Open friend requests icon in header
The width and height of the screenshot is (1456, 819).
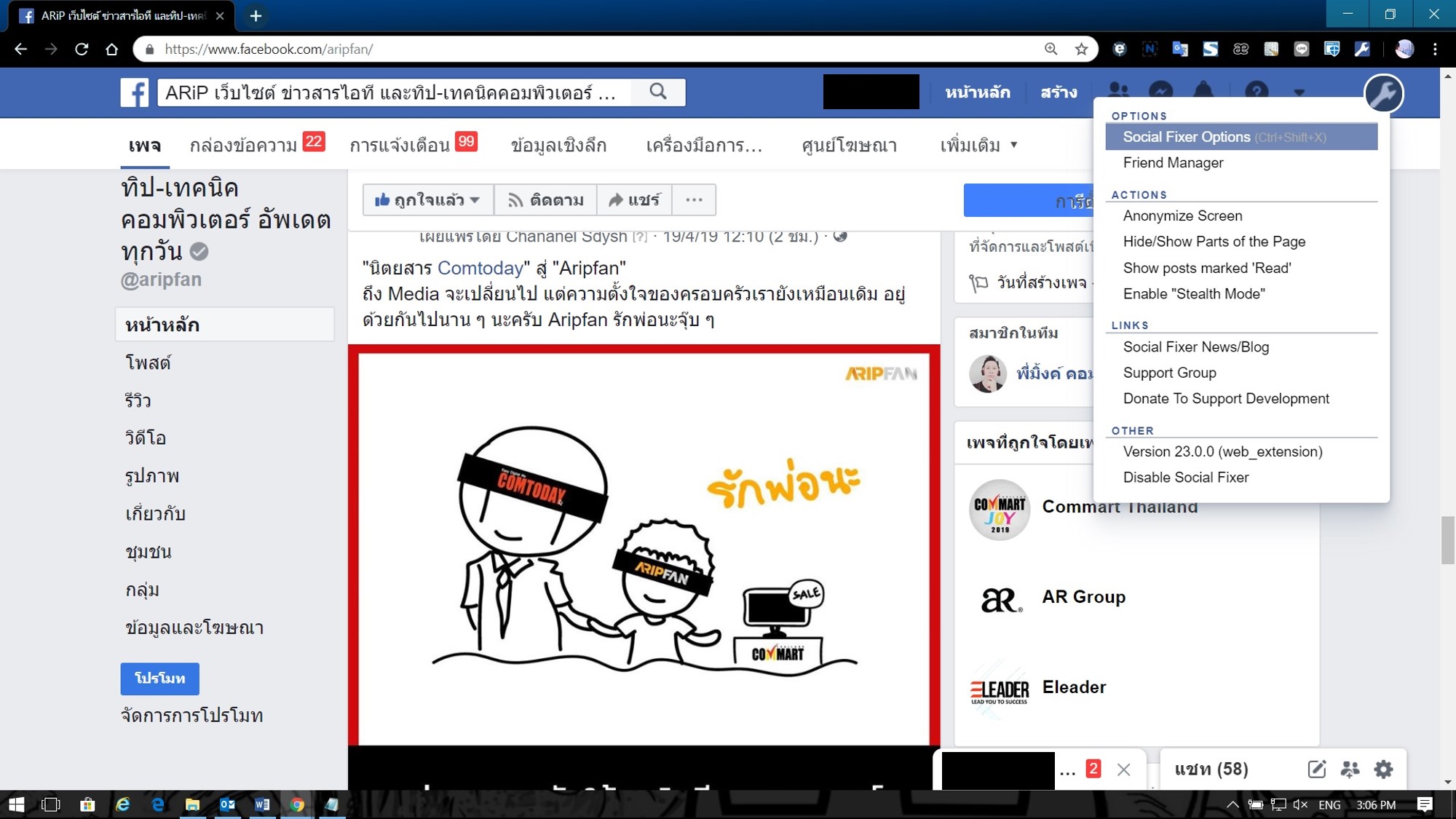click(x=1118, y=92)
